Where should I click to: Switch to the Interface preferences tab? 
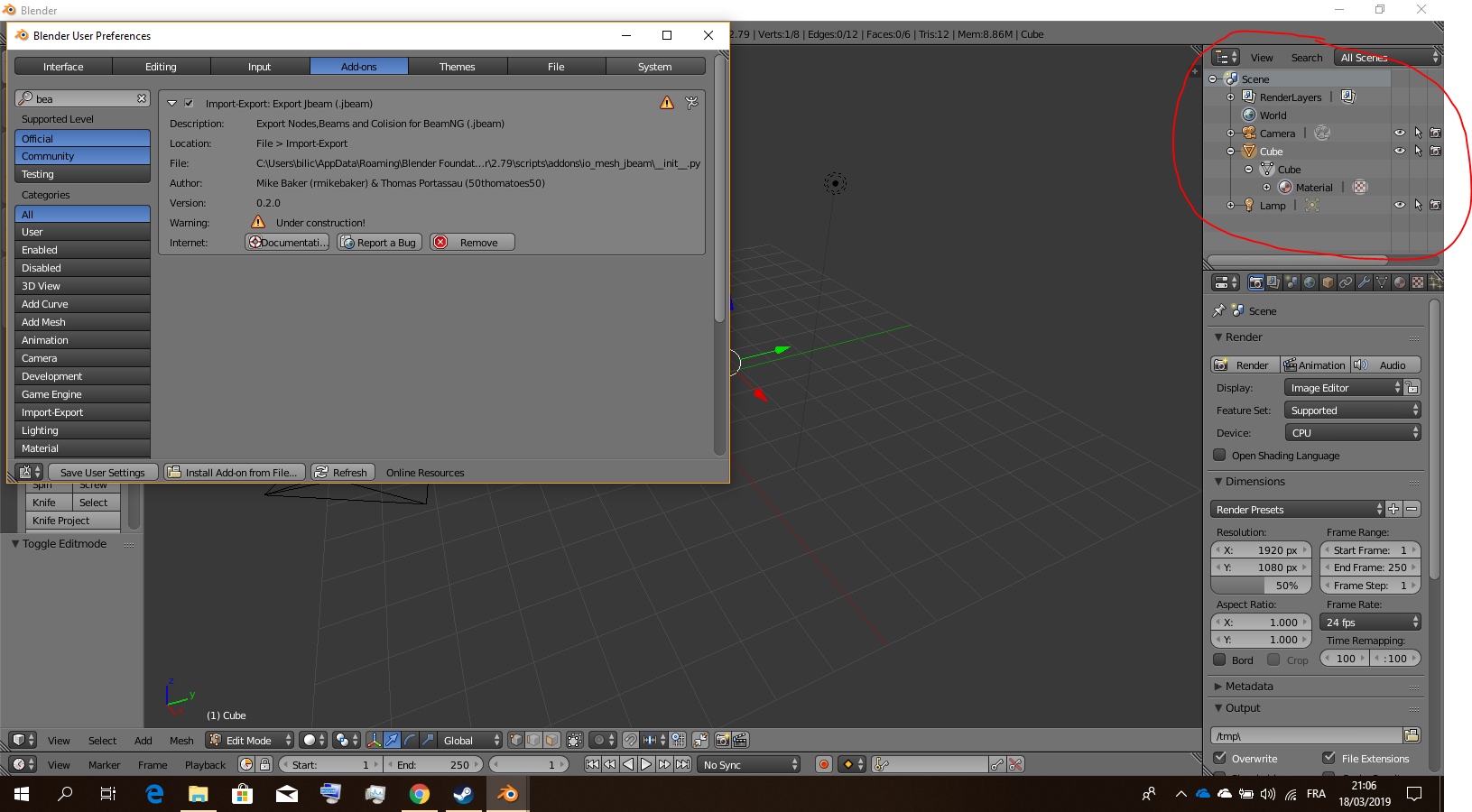pyautogui.click(x=63, y=66)
